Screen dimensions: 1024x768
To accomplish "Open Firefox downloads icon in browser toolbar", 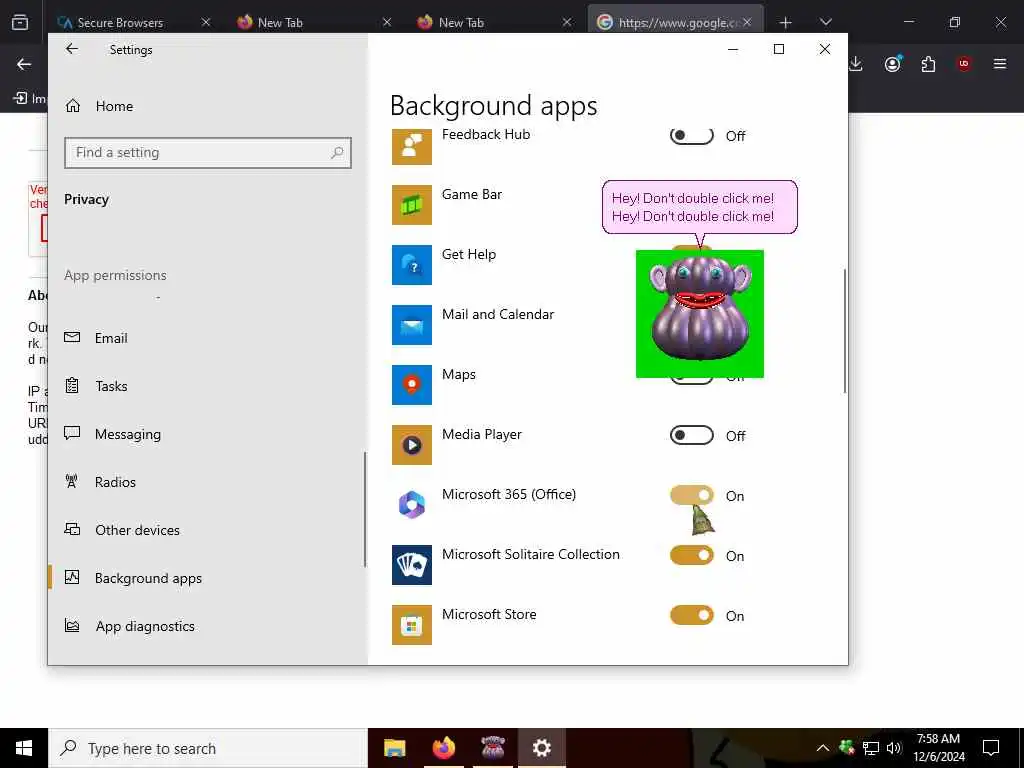I will (856, 64).
